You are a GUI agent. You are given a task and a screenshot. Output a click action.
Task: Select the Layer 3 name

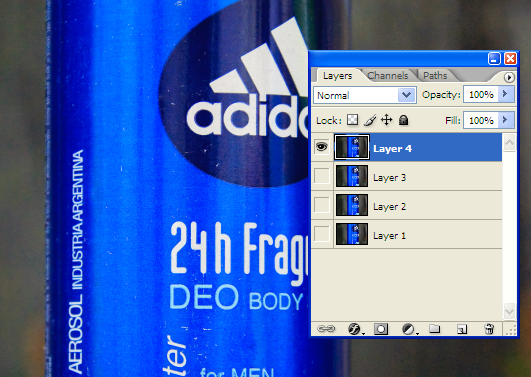pyautogui.click(x=389, y=177)
